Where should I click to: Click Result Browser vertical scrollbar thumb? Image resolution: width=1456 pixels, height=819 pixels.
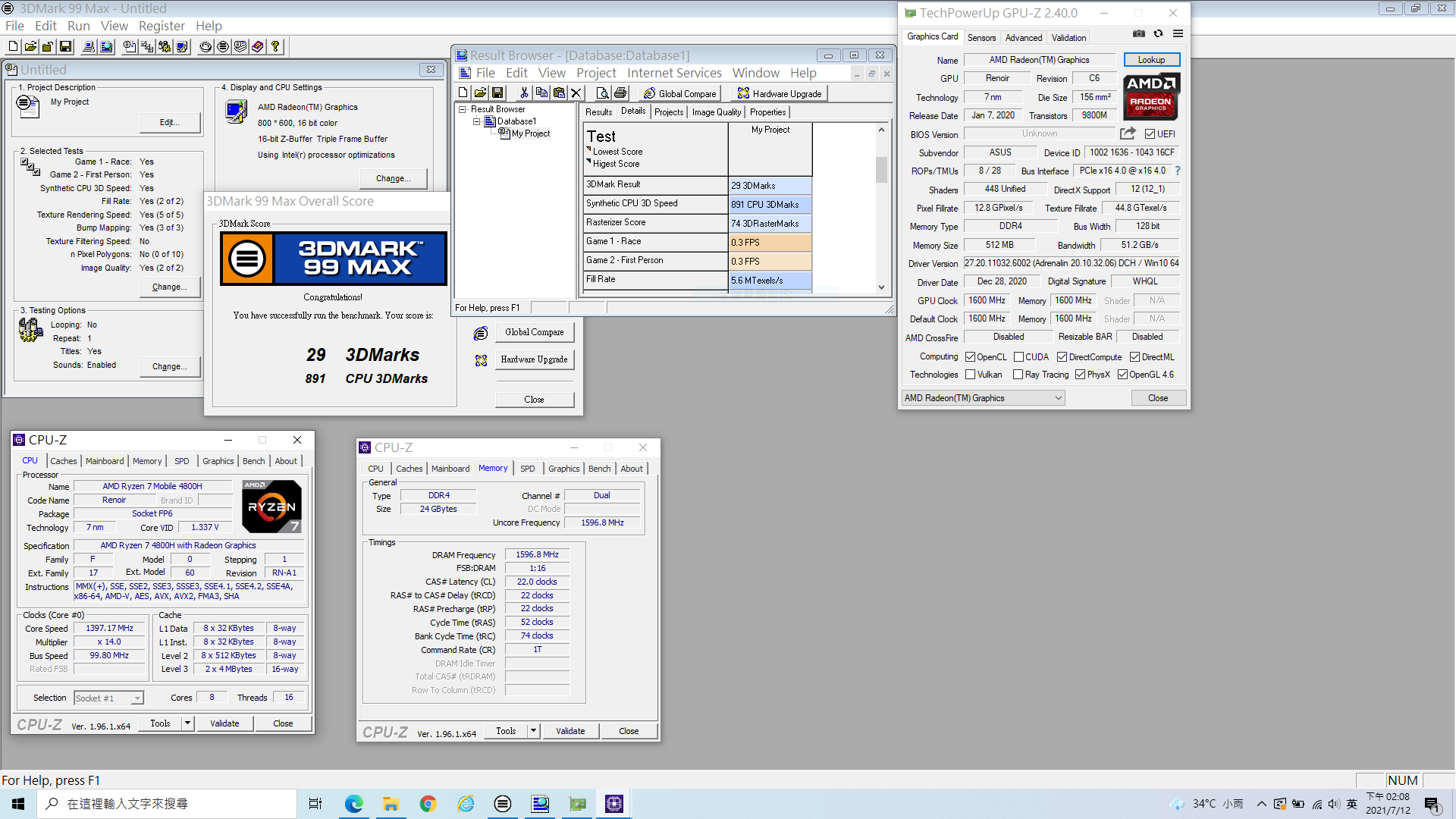881,170
